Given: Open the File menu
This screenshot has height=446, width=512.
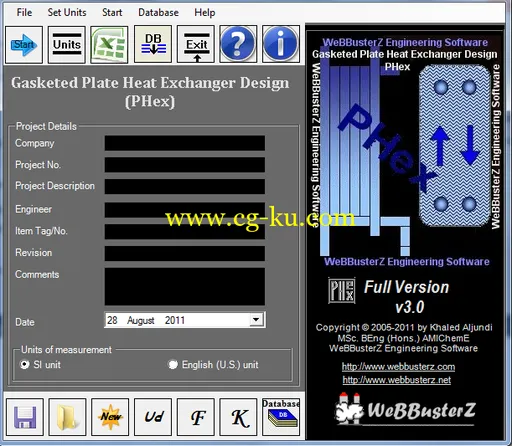Looking at the screenshot, I should (24, 13).
